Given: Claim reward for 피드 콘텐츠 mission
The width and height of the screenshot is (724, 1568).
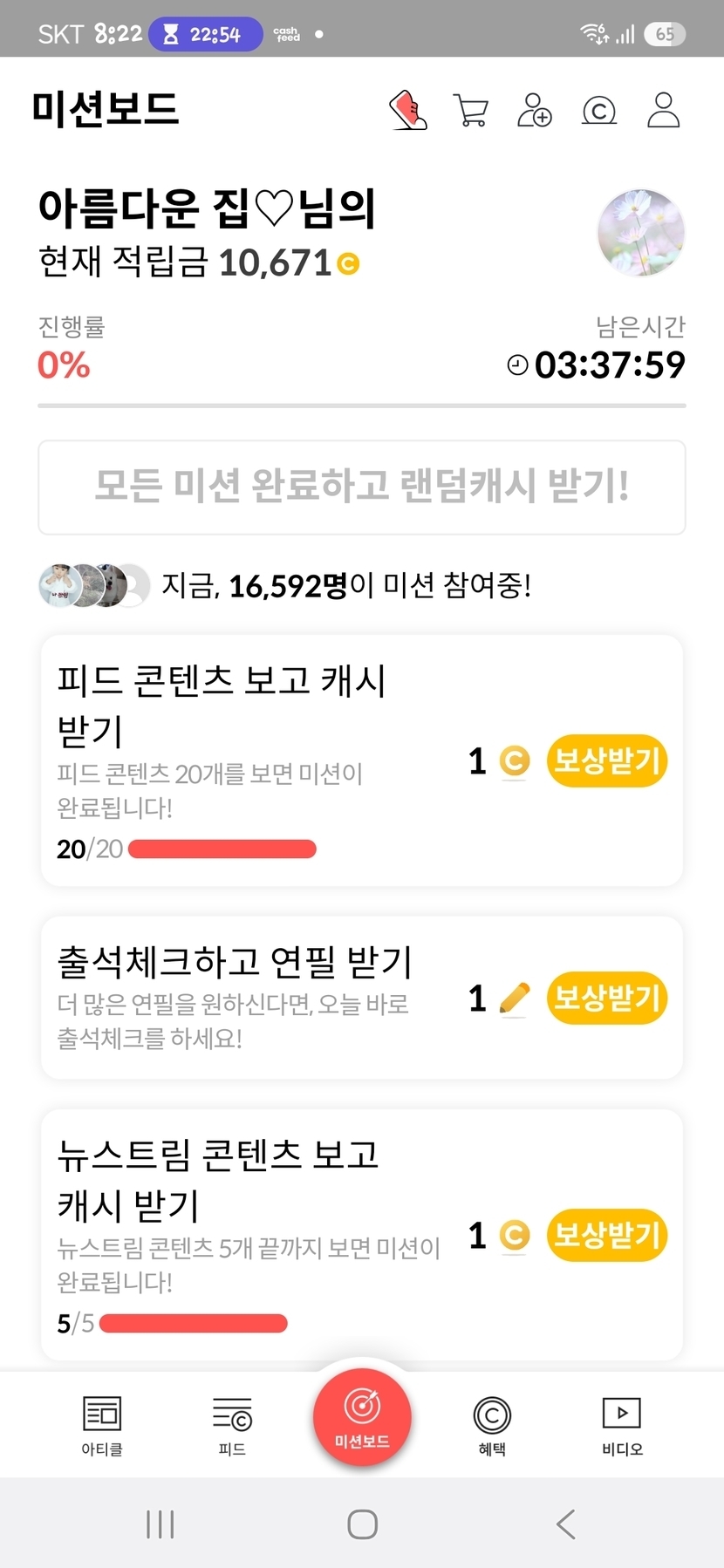Looking at the screenshot, I should pos(606,761).
